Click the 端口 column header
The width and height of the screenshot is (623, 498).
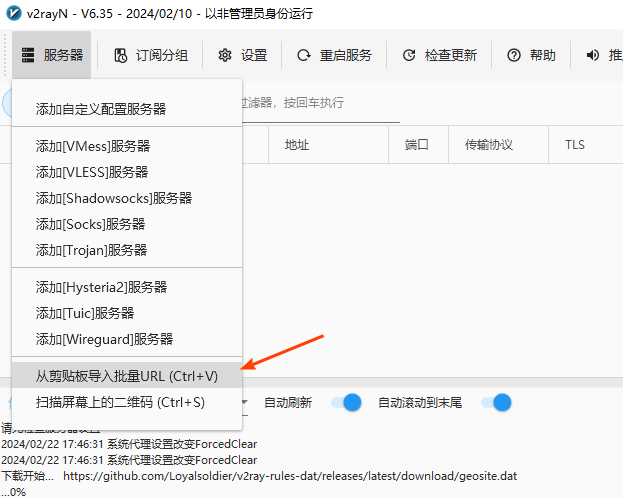pos(417,145)
